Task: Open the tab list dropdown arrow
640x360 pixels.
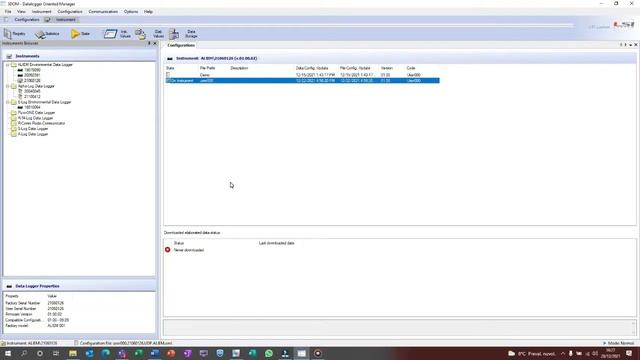Action: (631, 45)
